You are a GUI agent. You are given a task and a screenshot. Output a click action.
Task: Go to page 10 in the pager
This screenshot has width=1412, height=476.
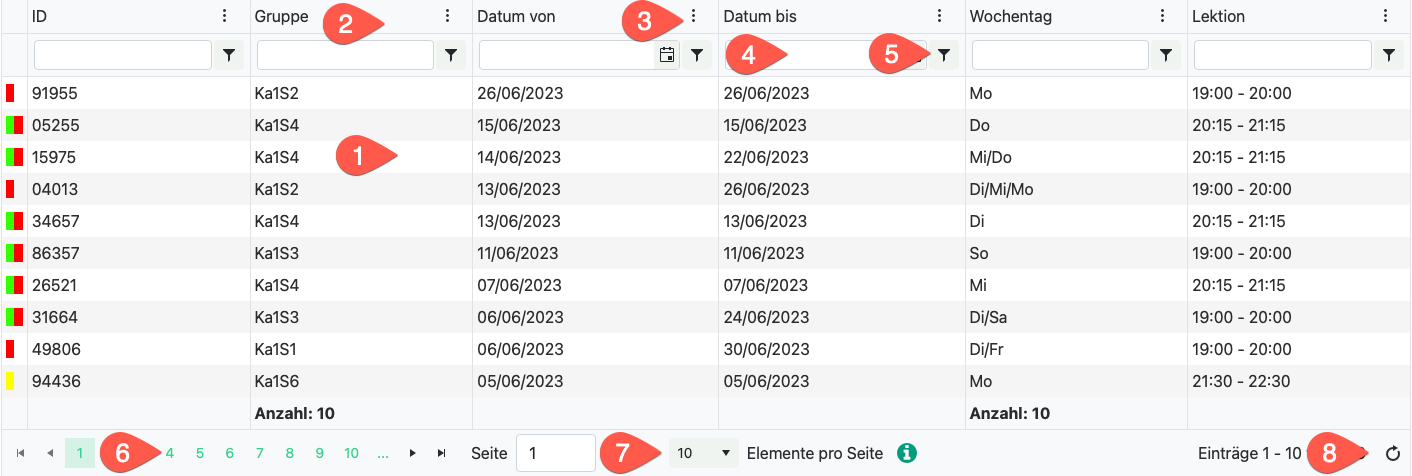click(x=351, y=453)
